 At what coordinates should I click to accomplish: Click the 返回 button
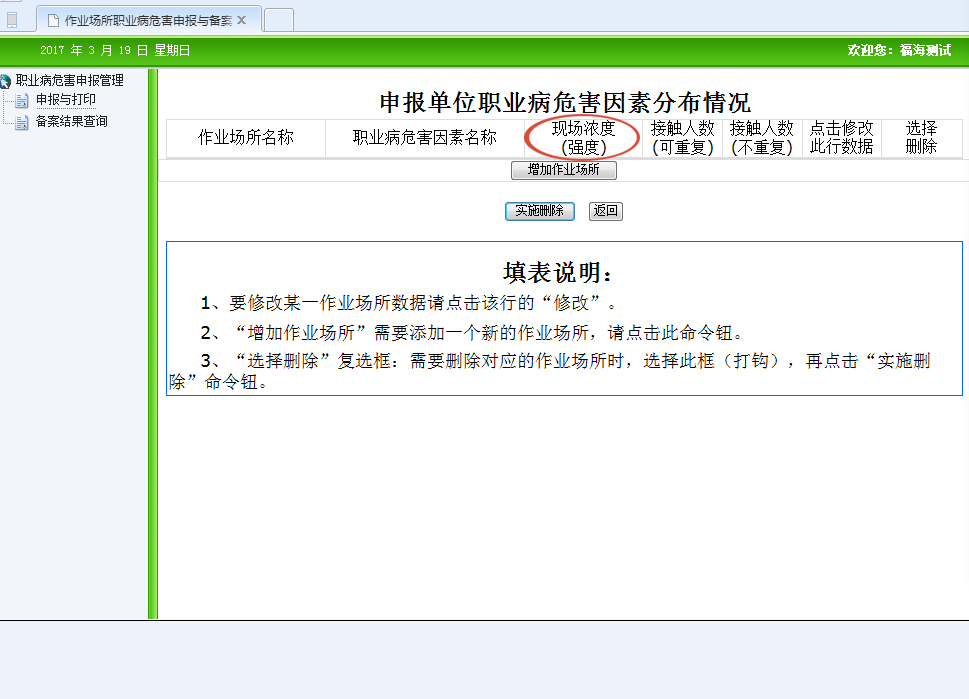605,211
